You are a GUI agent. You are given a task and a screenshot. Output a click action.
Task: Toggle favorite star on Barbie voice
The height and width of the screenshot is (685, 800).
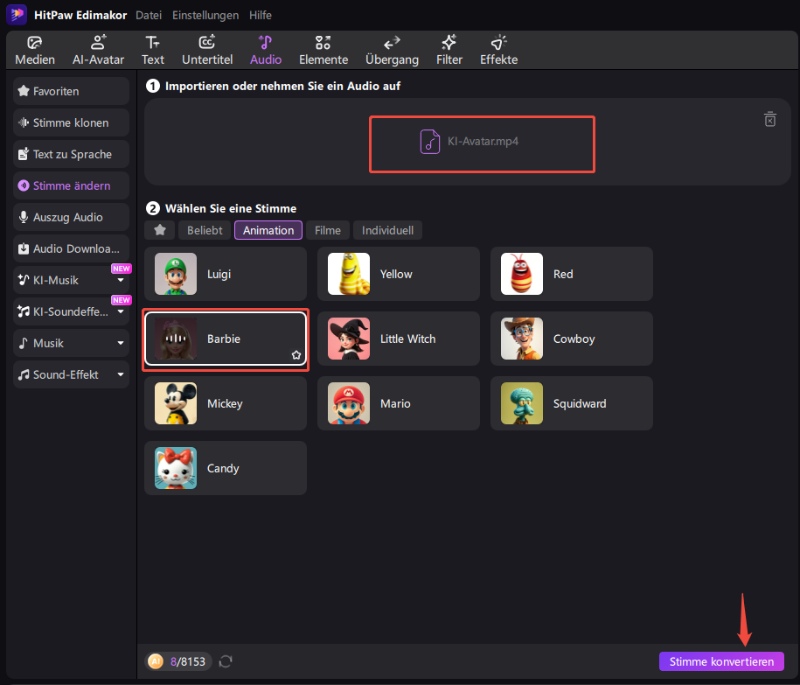point(296,355)
